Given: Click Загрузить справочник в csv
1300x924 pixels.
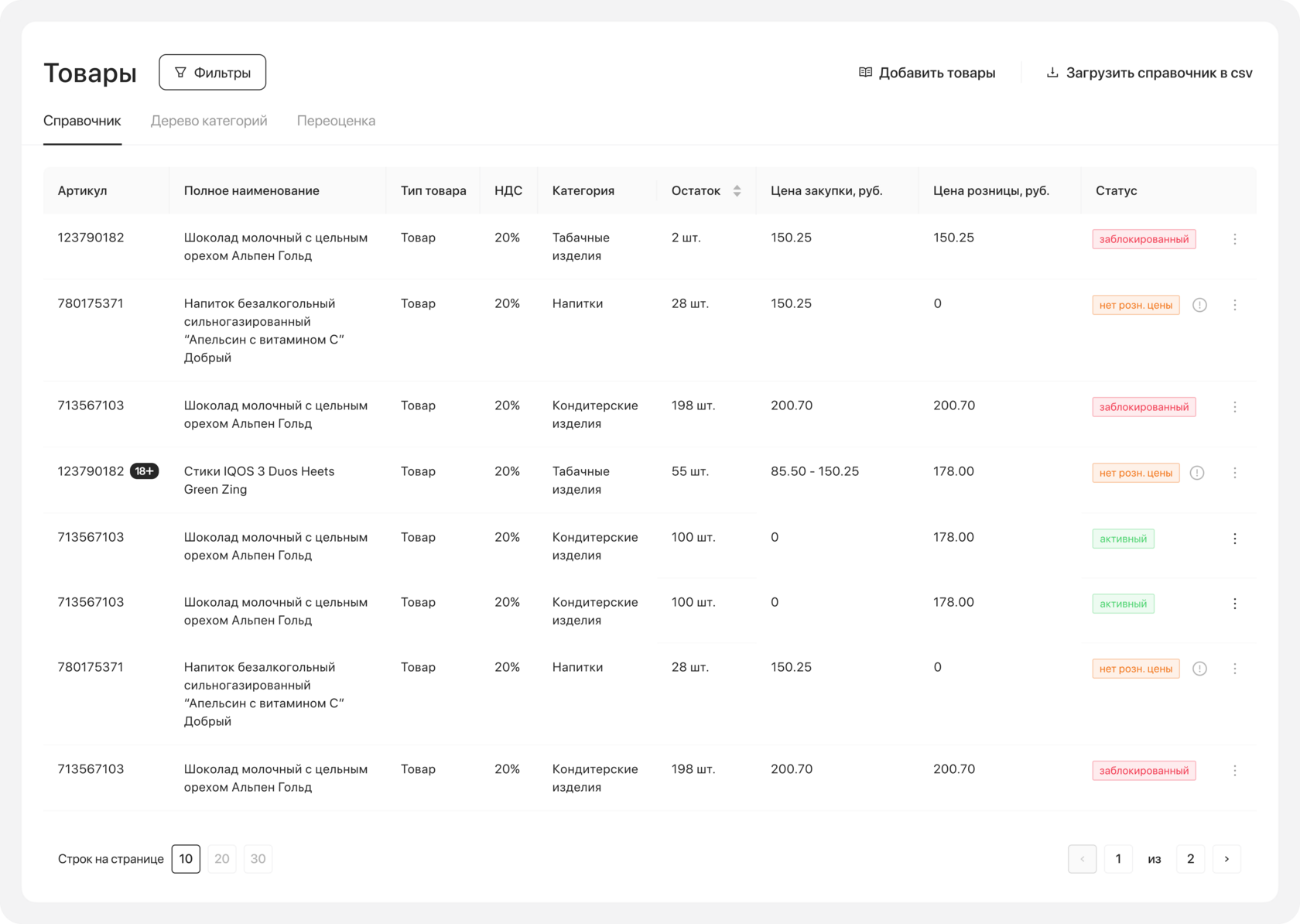Looking at the screenshot, I should click(x=1158, y=73).
